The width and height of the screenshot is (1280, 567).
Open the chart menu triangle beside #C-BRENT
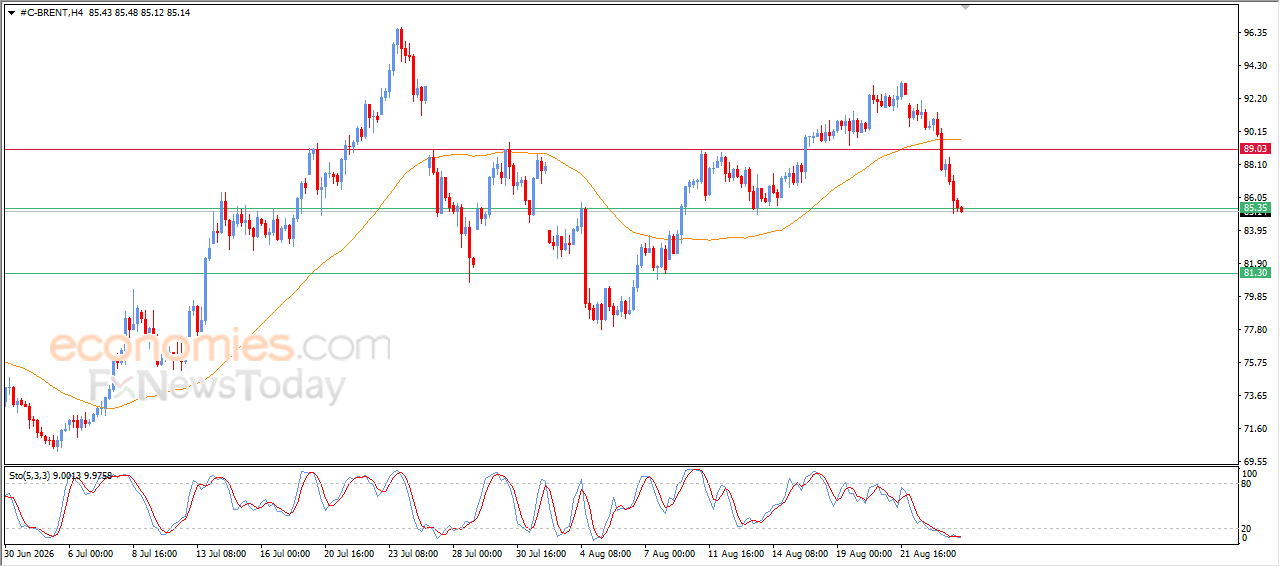point(11,12)
